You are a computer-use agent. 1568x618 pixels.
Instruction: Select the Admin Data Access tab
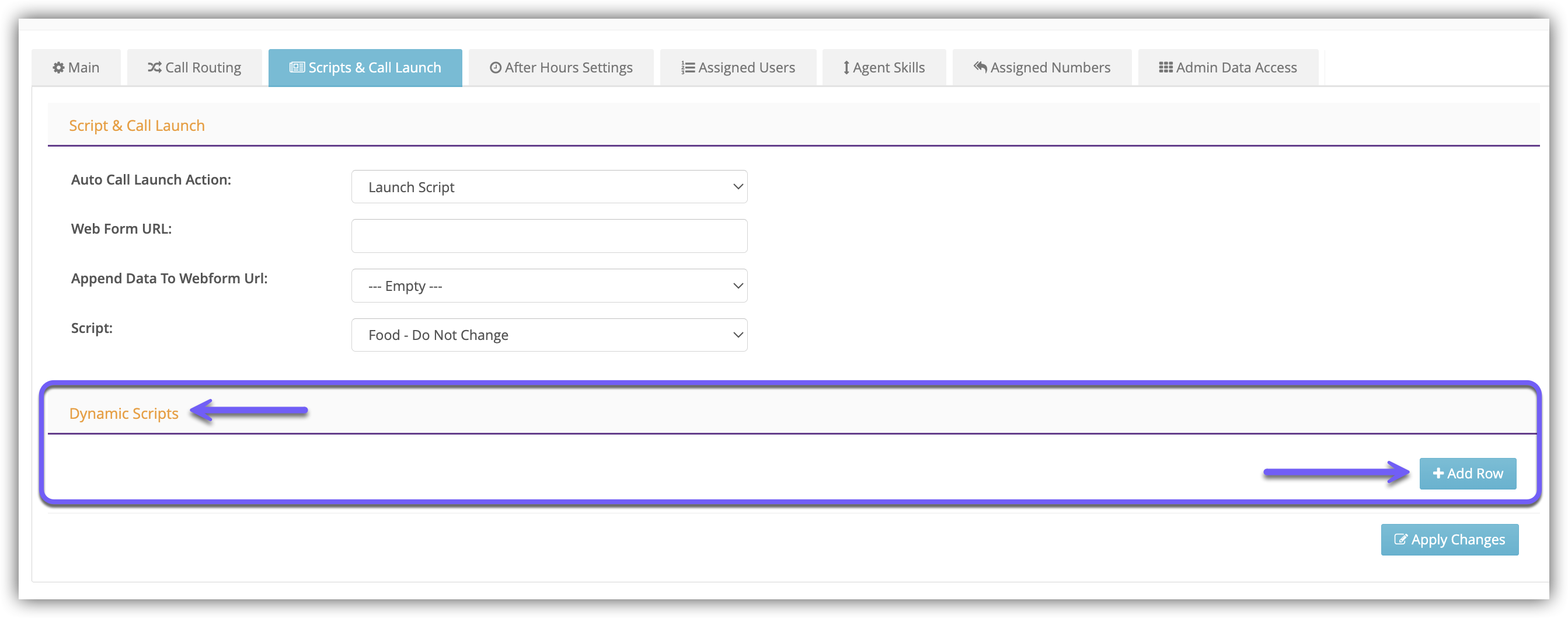(x=1228, y=68)
